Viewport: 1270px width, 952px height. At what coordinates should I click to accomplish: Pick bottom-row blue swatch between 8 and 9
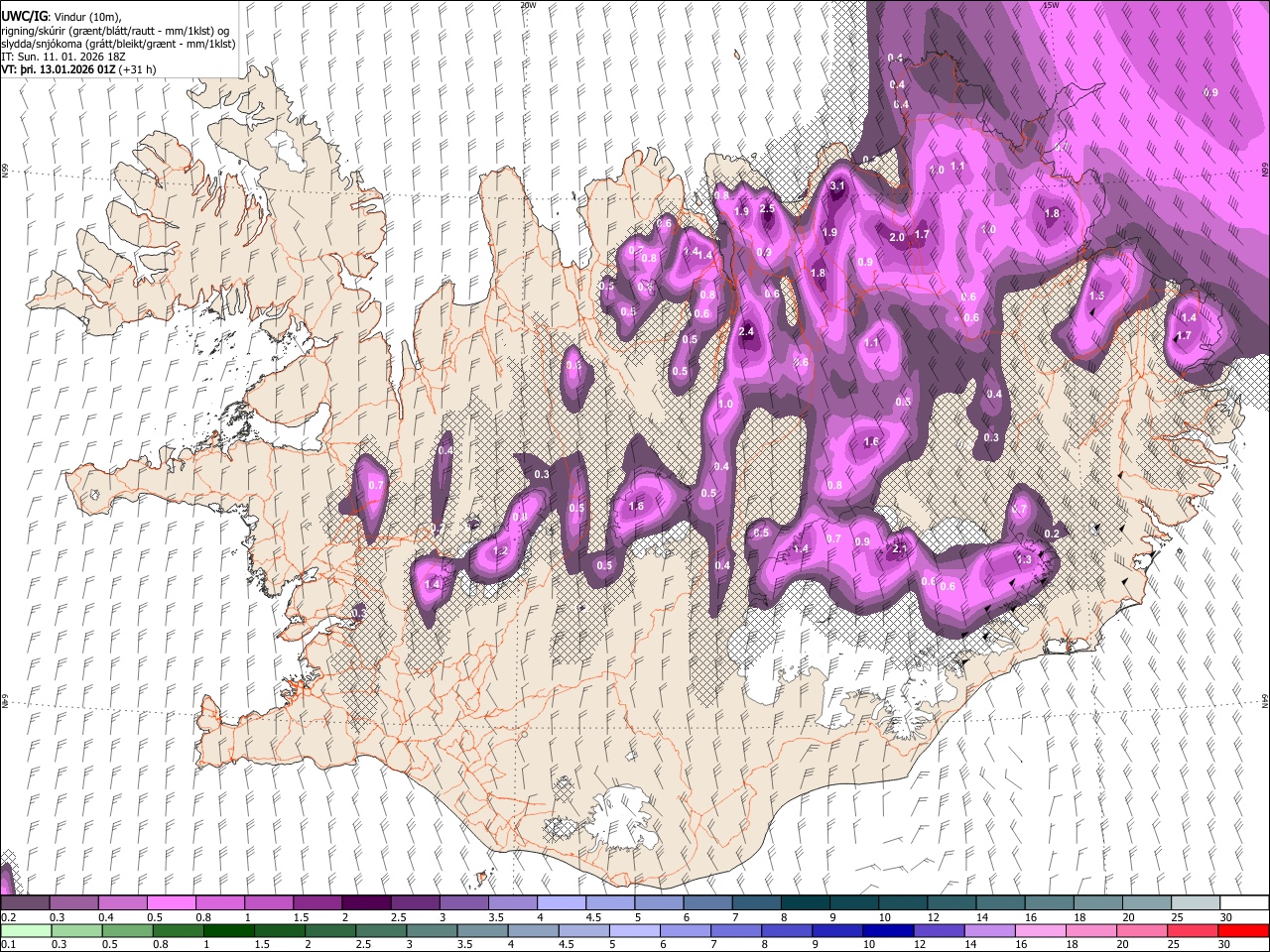point(786,930)
